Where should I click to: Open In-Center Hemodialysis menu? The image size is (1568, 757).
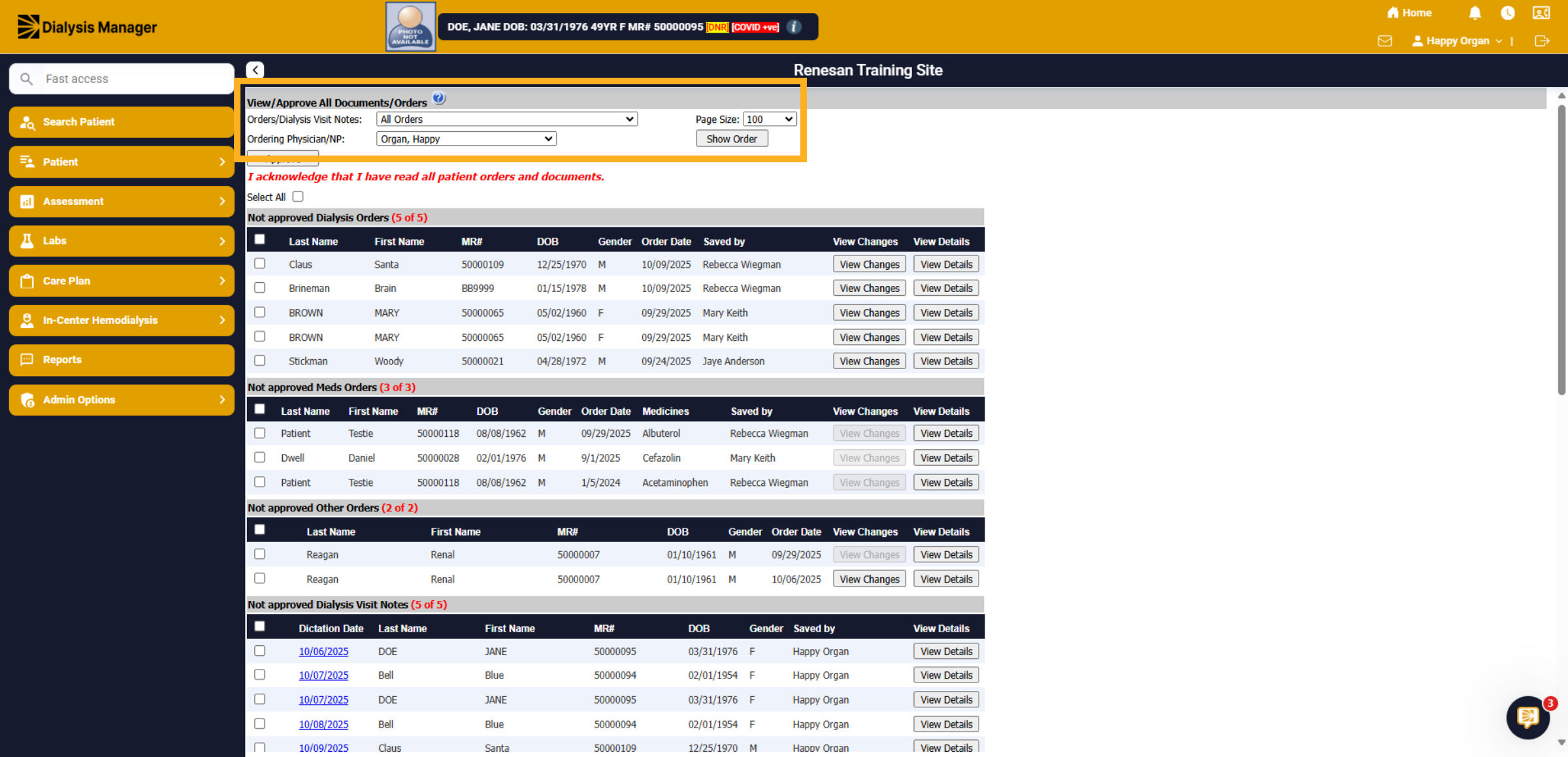(x=122, y=320)
